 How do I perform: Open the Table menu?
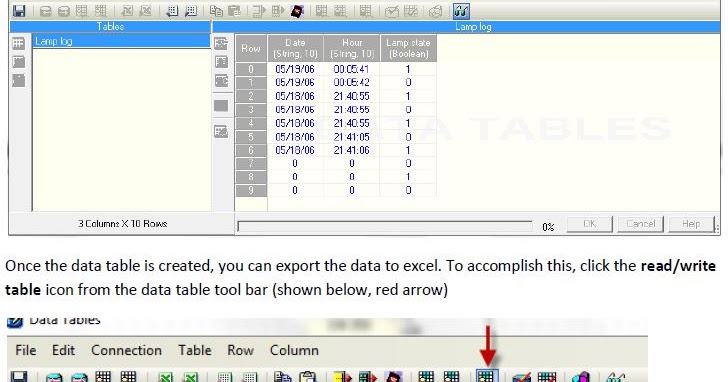tap(195, 350)
